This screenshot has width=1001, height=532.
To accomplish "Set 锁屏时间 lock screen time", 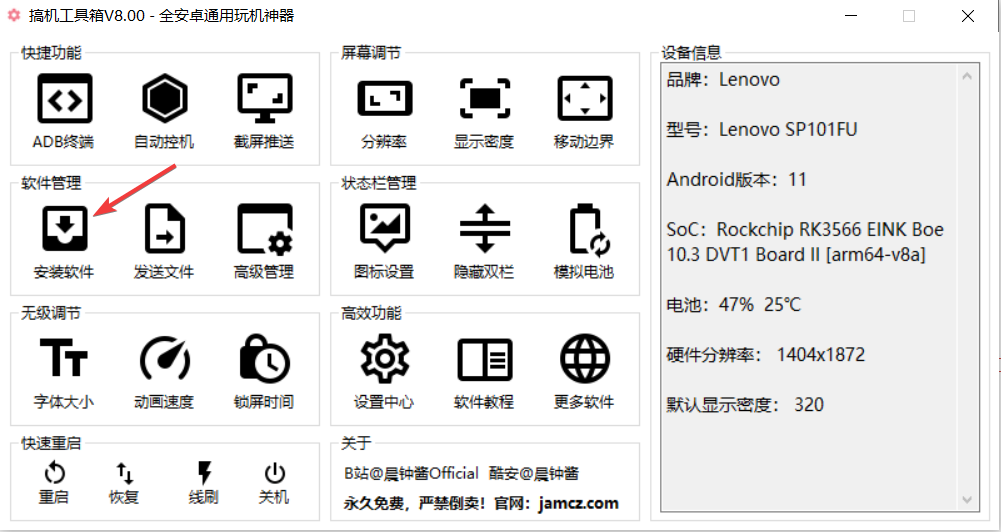I will coord(264,372).
